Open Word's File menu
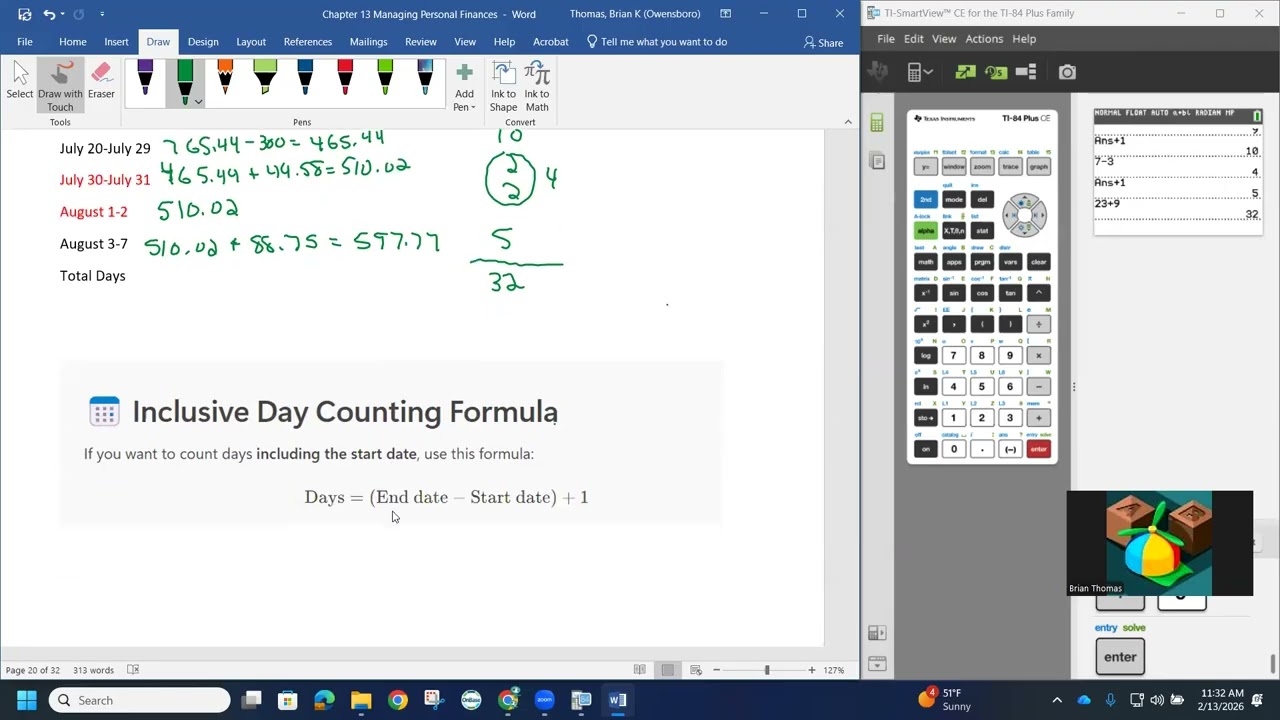 (24, 42)
